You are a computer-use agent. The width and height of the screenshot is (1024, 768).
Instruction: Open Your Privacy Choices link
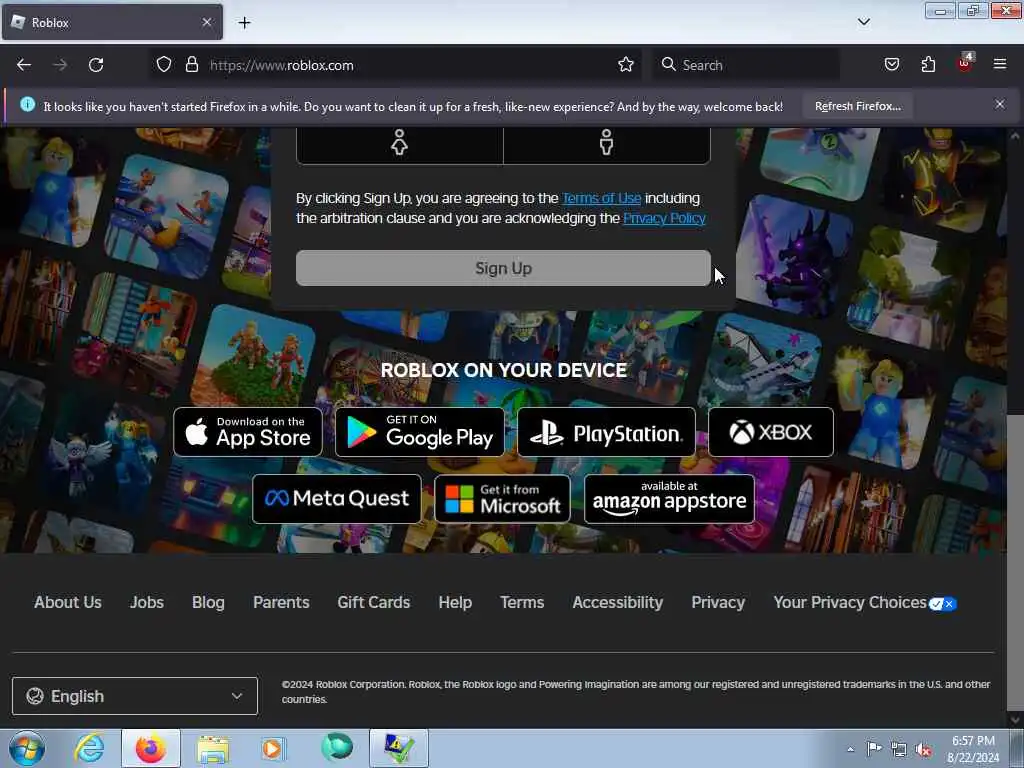[x=865, y=602]
